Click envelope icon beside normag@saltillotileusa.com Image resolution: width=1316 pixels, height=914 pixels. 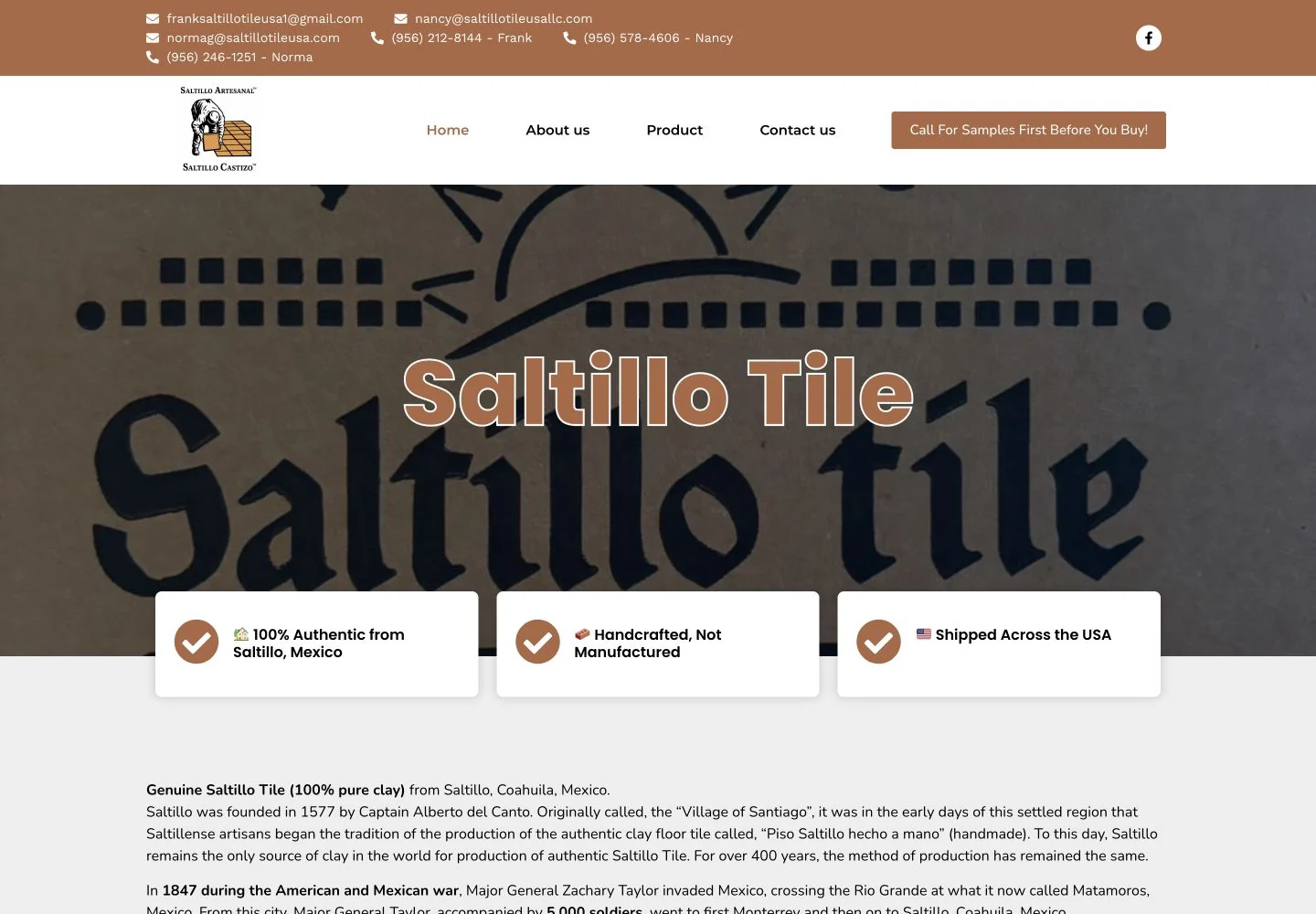(x=153, y=37)
